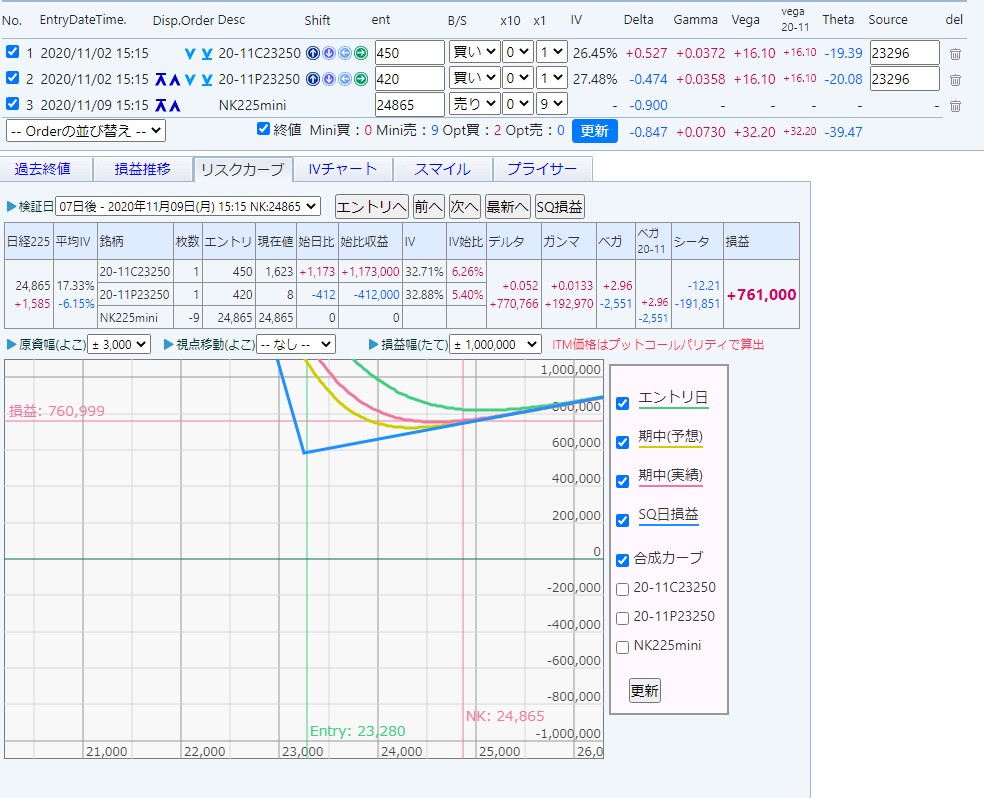Shift 20-11P23250 with green right-arrow icon
The width and height of the screenshot is (984, 798).
click(361, 79)
